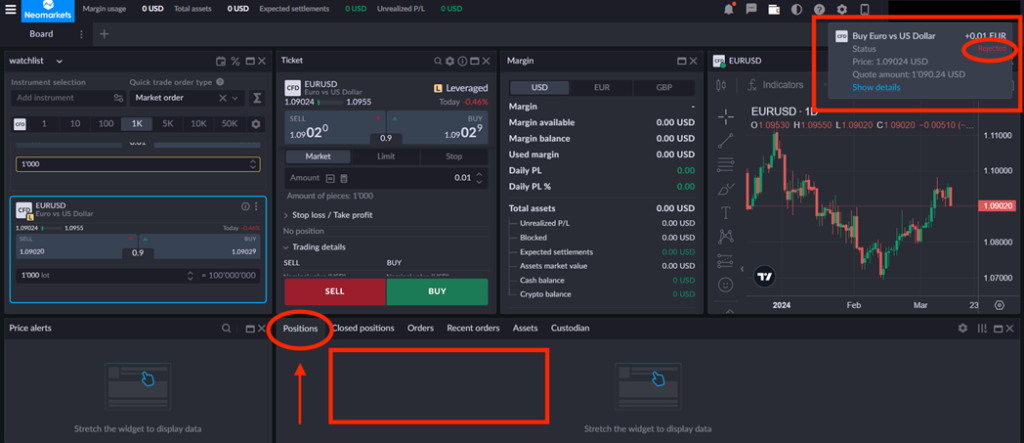The image size is (1024, 443).
Task: Toggle the dark/light theme contrast icon
Action: click(796, 9)
